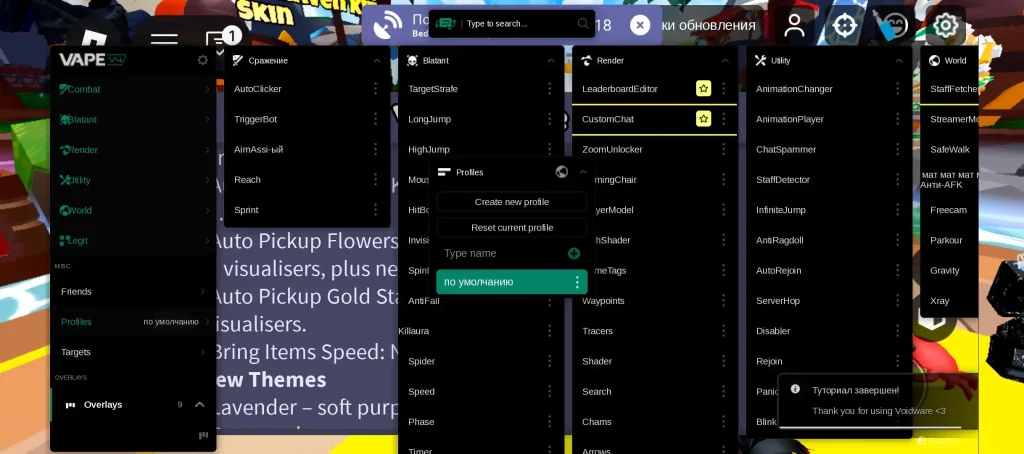
Task: Select the Legit category in Vape menu
Action: 133,240
